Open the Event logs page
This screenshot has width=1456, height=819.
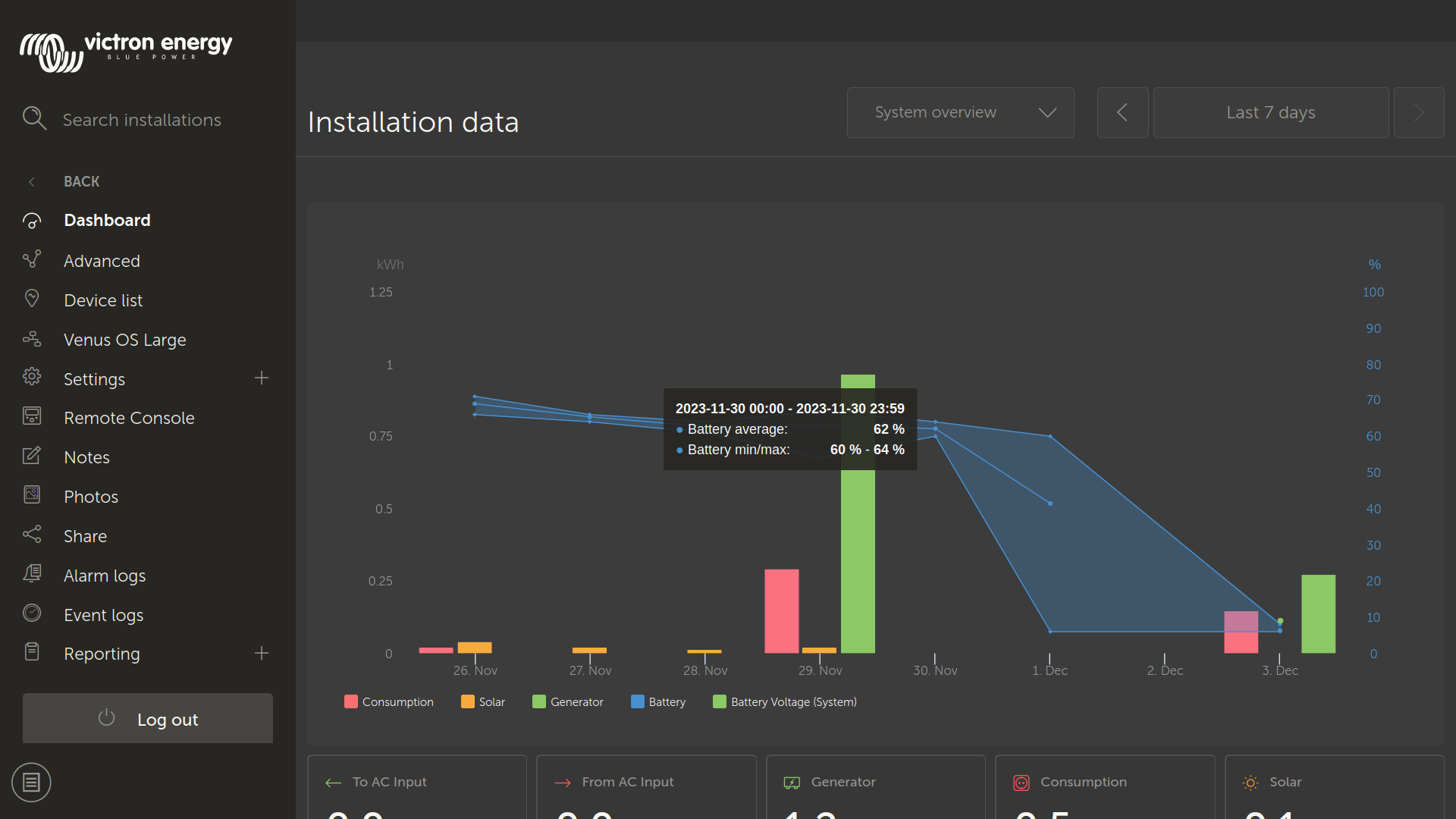tap(103, 615)
